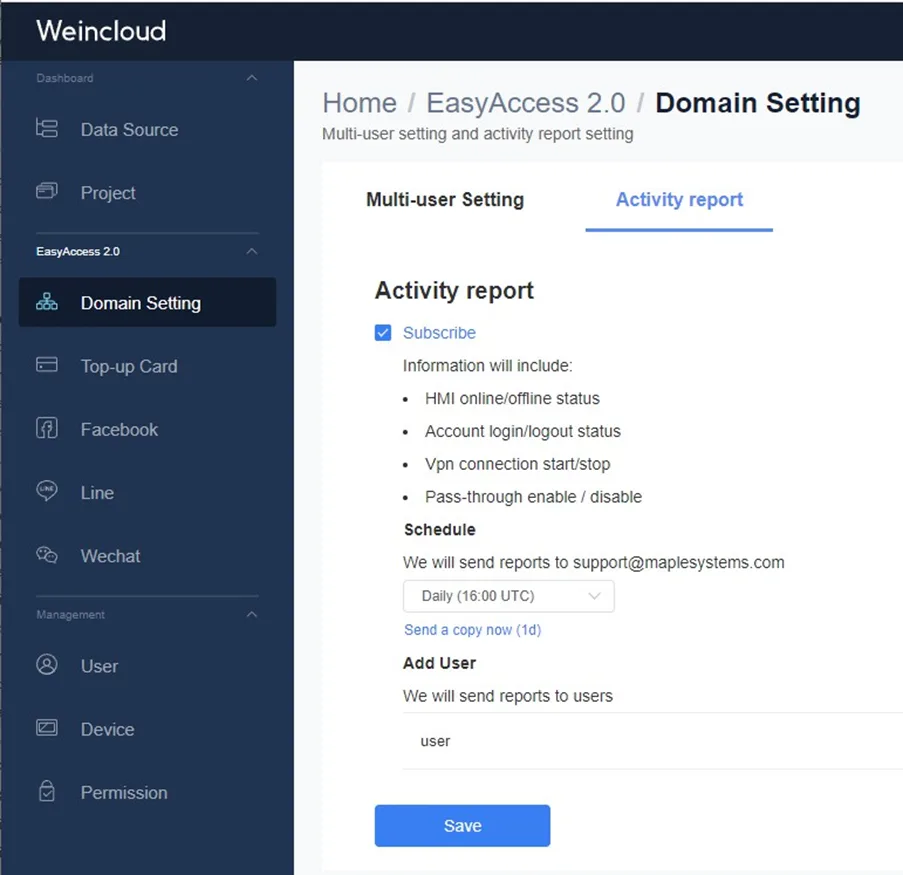The width and height of the screenshot is (903, 875).
Task: Collapse the Dashboard section chevron
Action: (252, 78)
